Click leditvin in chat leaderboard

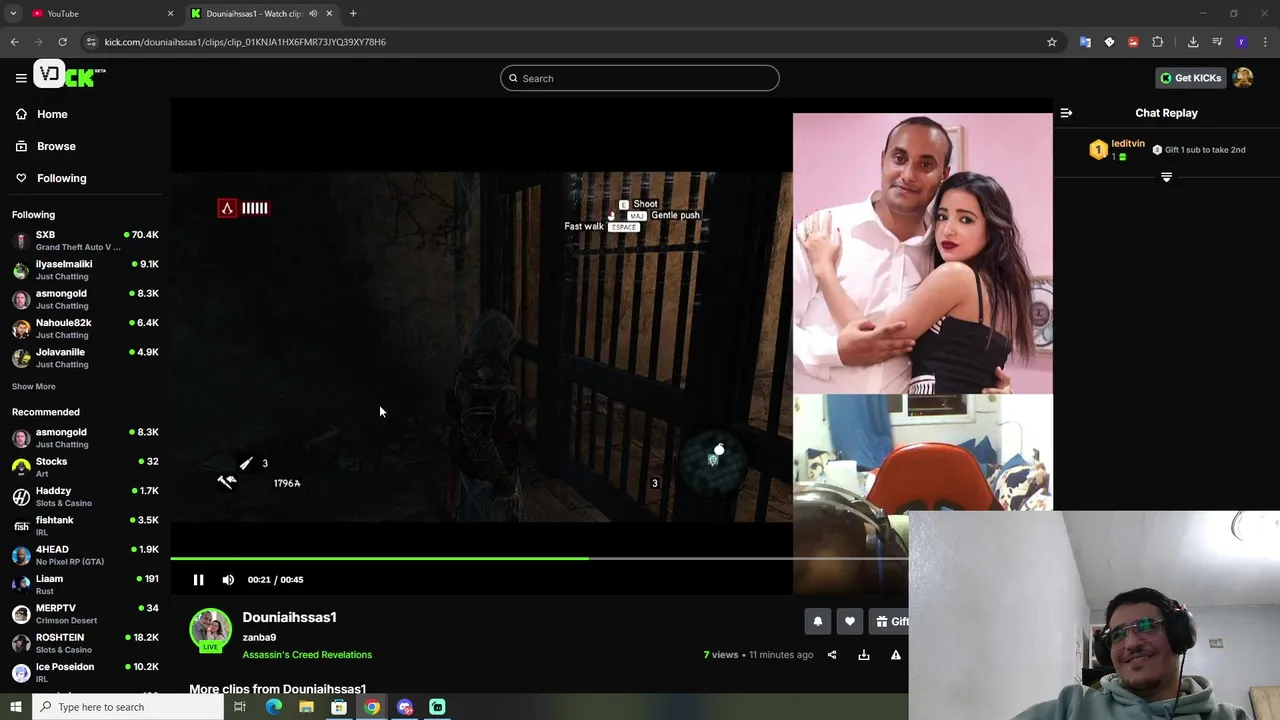coord(1128,144)
